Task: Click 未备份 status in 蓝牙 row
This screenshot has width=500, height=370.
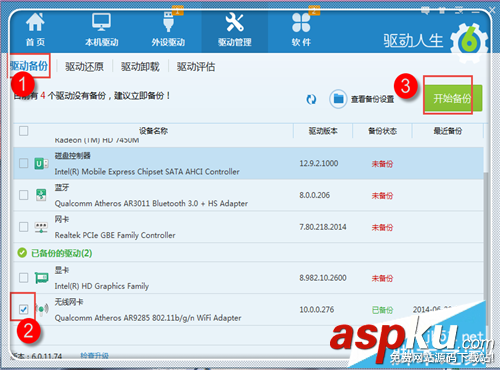Action: pyautogui.click(x=382, y=196)
